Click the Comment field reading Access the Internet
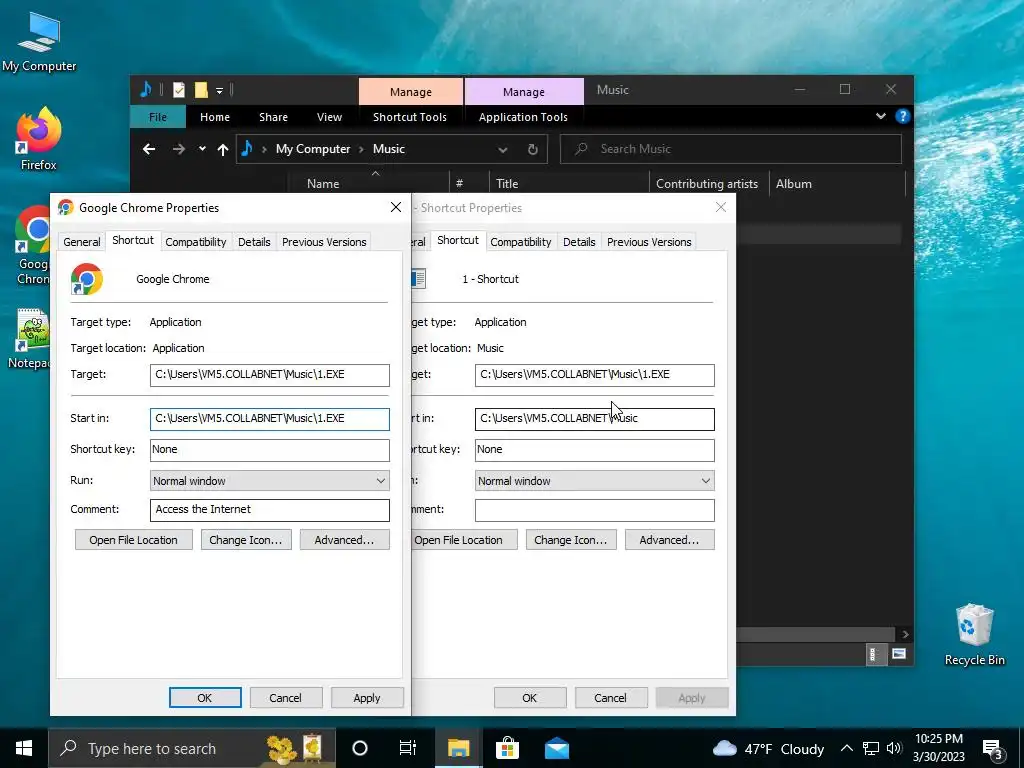The width and height of the screenshot is (1024, 768). click(270, 510)
